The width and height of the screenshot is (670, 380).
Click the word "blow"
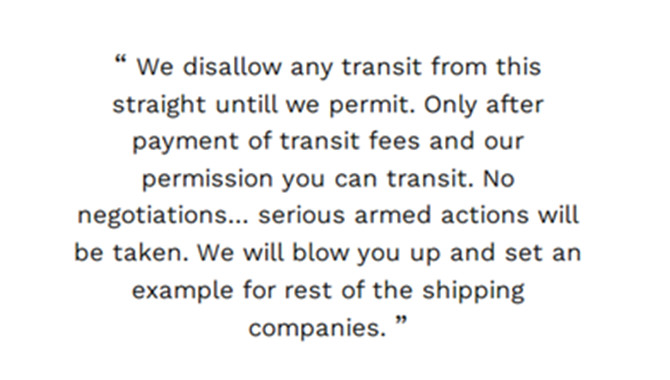(x=320, y=253)
